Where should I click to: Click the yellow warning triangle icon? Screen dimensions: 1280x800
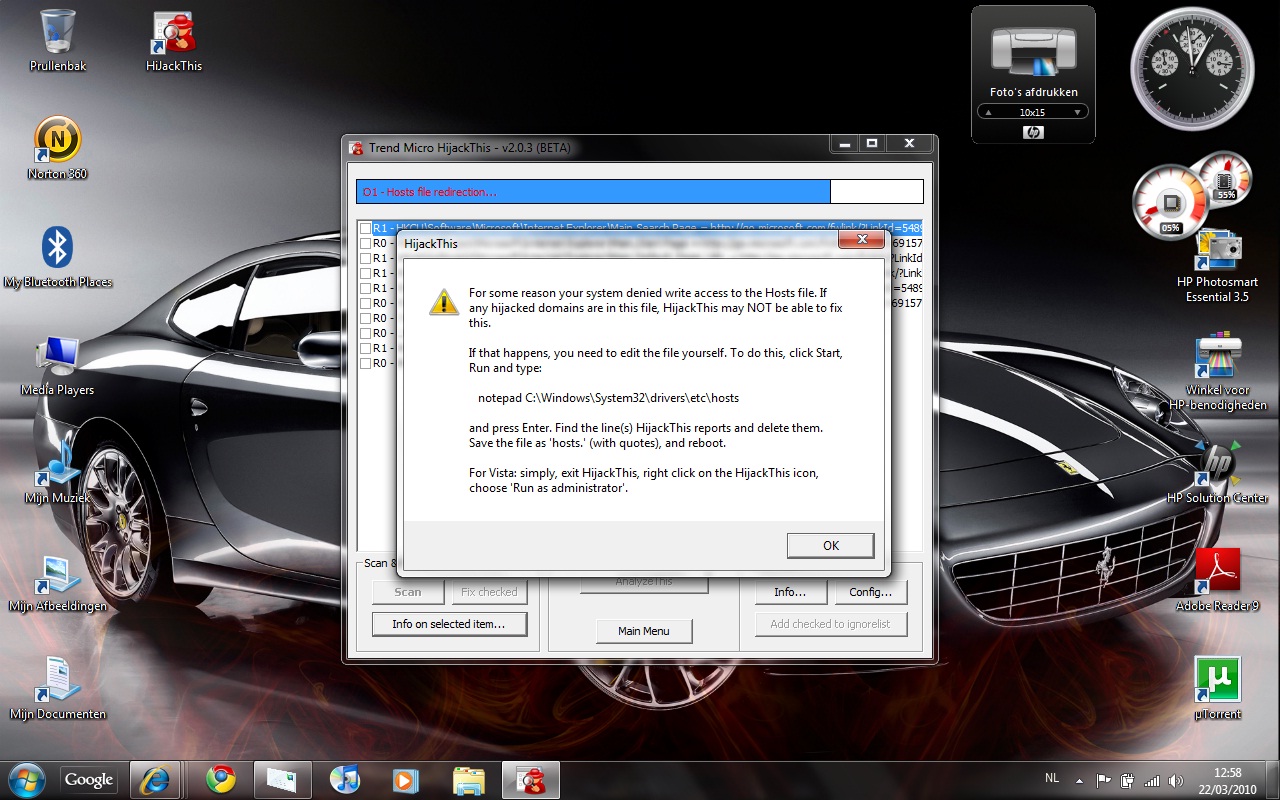pyautogui.click(x=444, y=301)
